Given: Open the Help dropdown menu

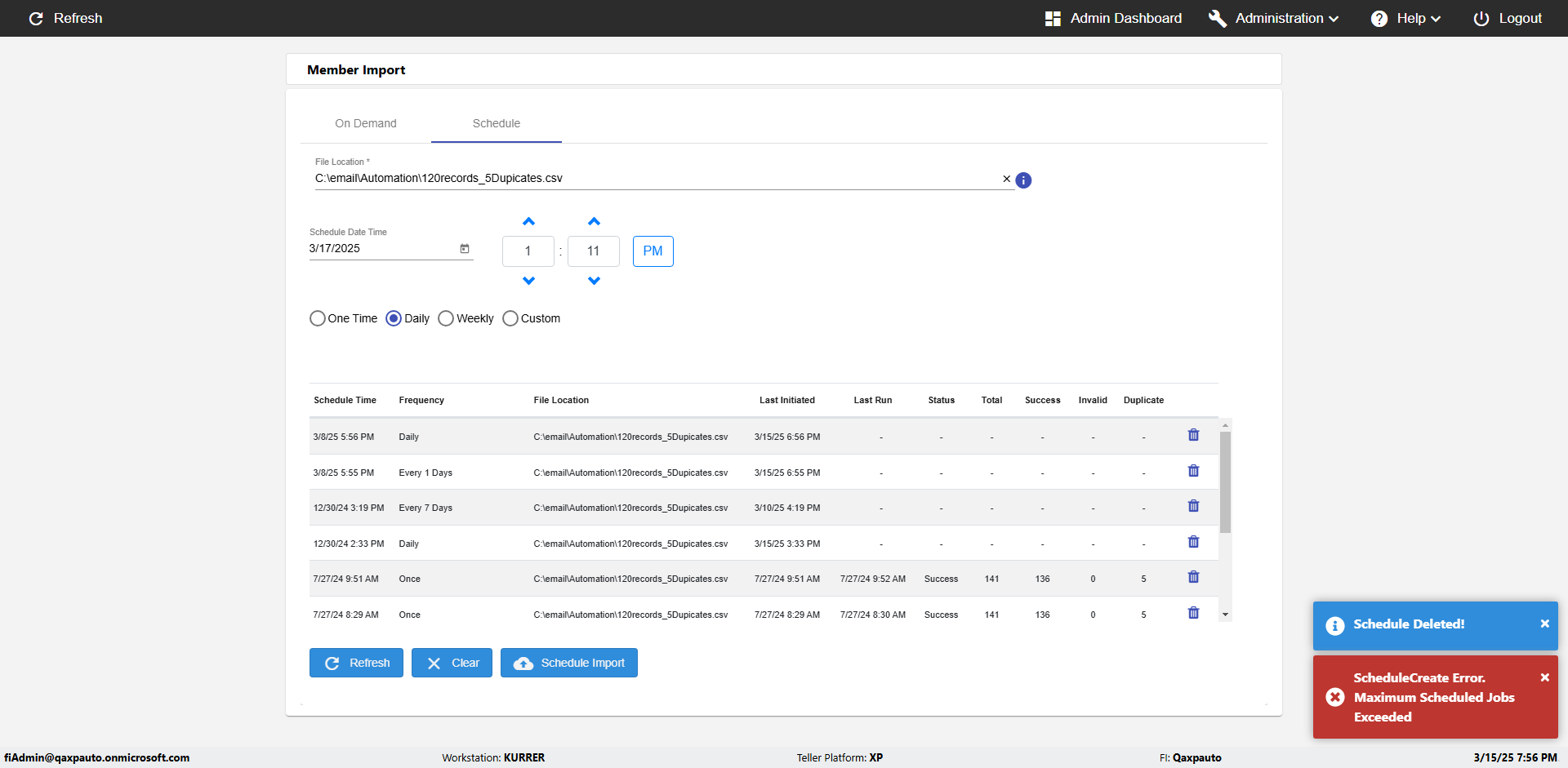Looking at the screenshot, I should (x=1405, y=18).
